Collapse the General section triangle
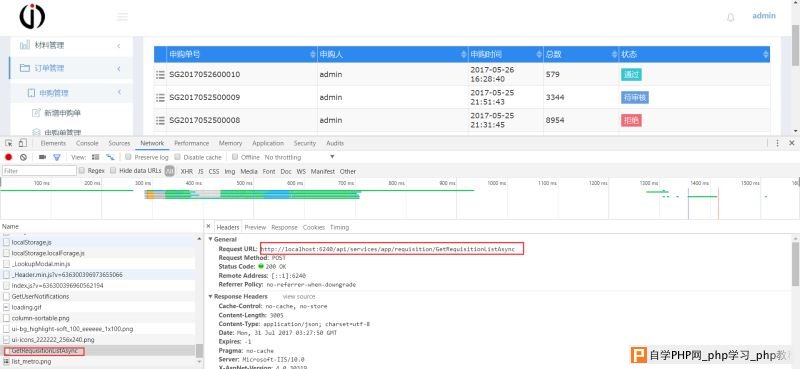 (x=210, y=239)
